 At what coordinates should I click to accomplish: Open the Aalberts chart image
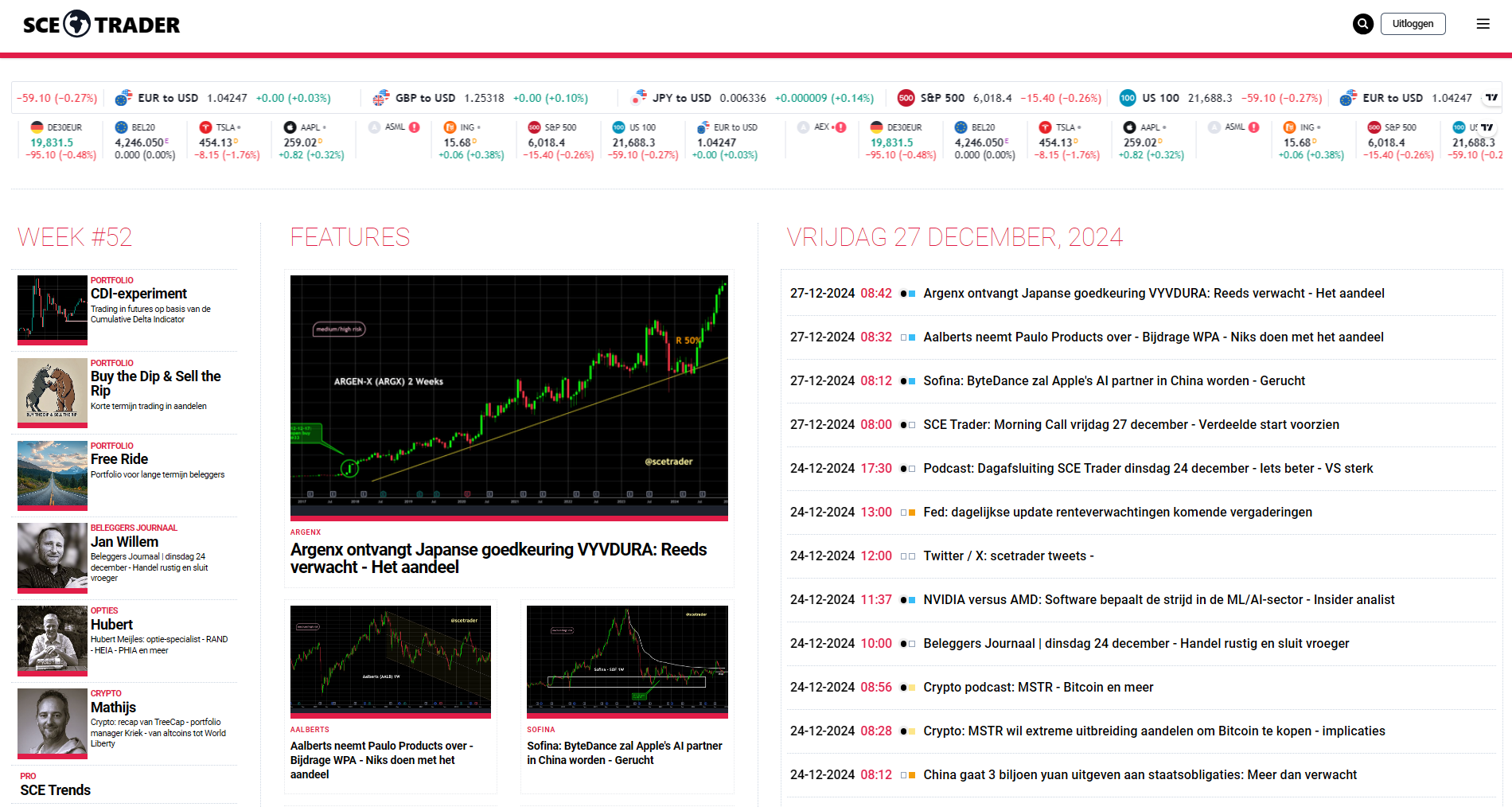[391, 662]
